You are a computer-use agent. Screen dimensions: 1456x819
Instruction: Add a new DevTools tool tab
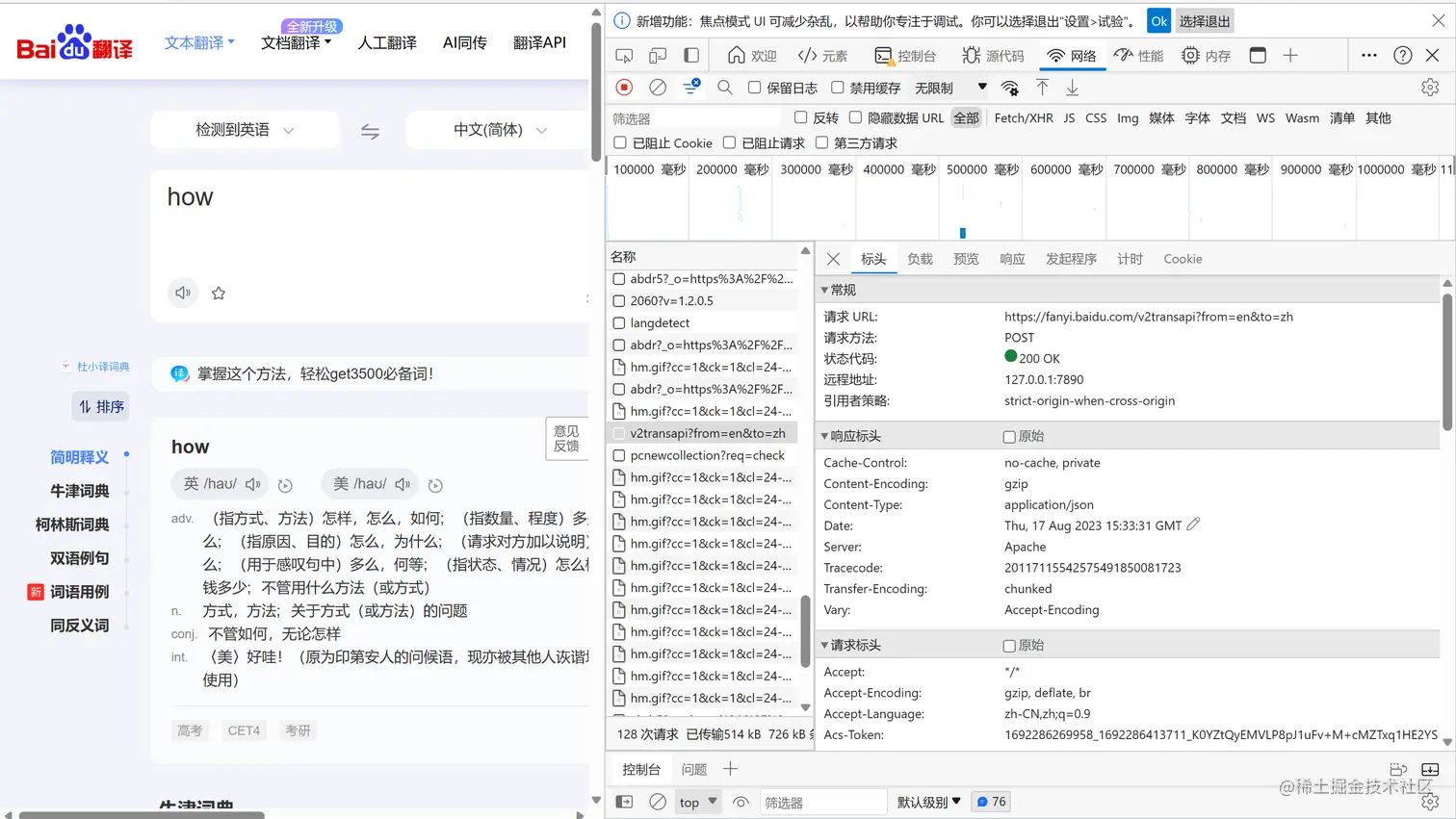coord(1290,56)
